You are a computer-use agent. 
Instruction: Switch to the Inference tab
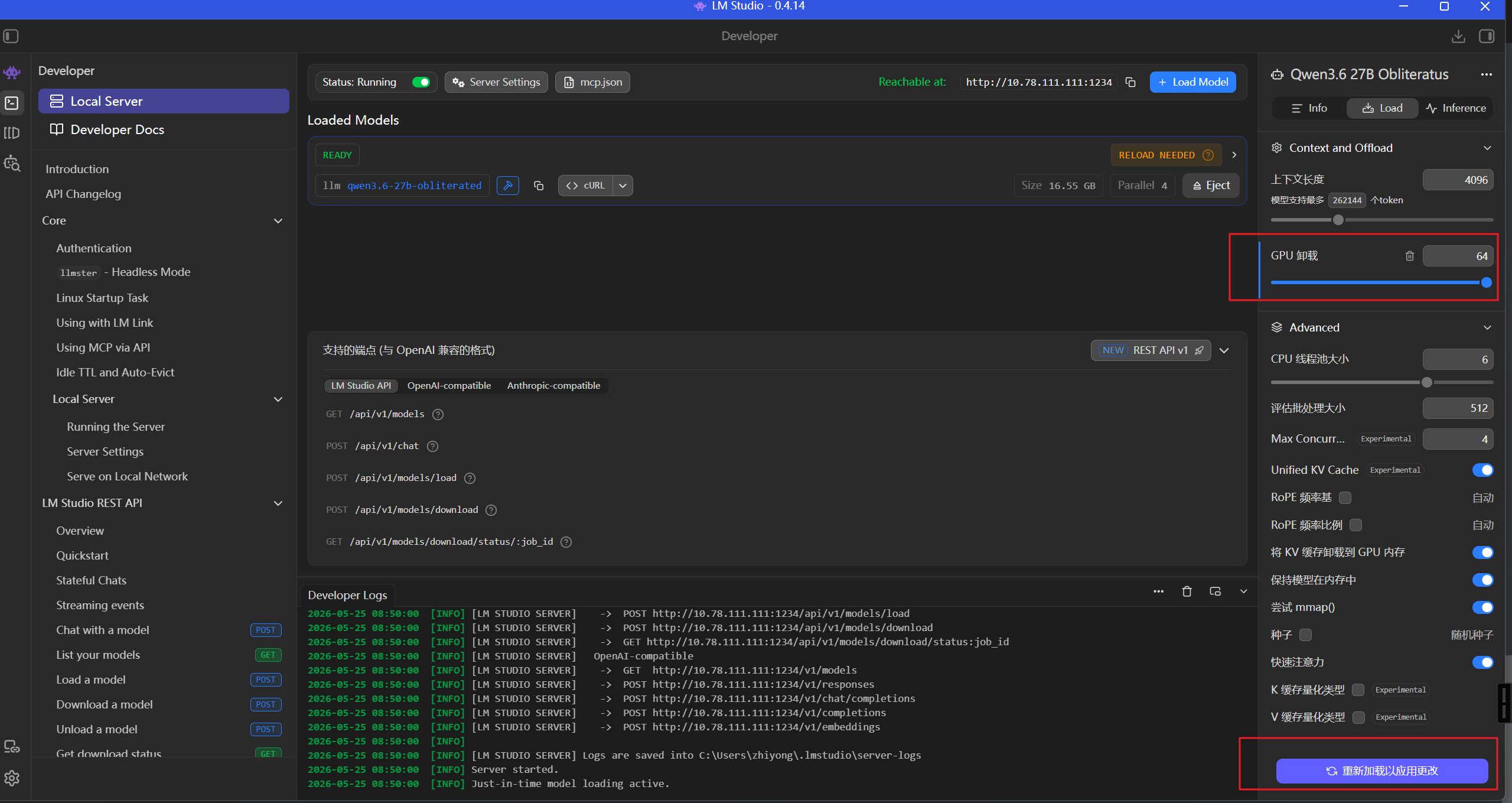[x=1456, y=108]
